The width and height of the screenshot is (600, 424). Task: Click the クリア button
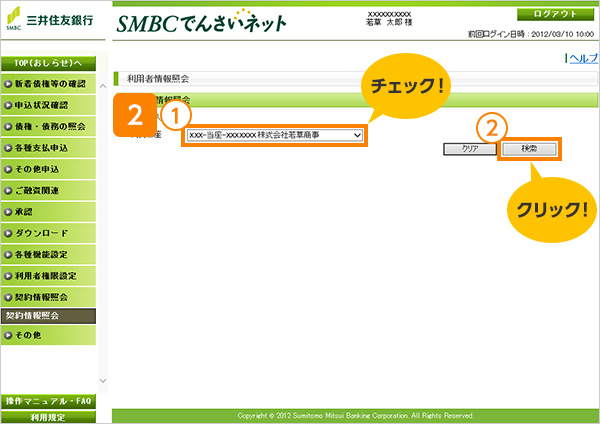click(470, 149)
